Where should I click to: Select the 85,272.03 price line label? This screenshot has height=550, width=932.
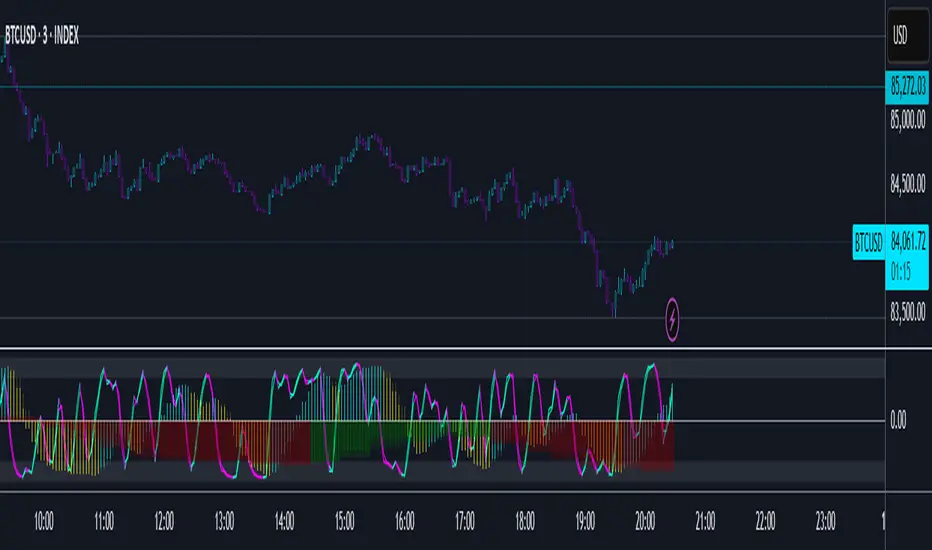tap(907, 87)
